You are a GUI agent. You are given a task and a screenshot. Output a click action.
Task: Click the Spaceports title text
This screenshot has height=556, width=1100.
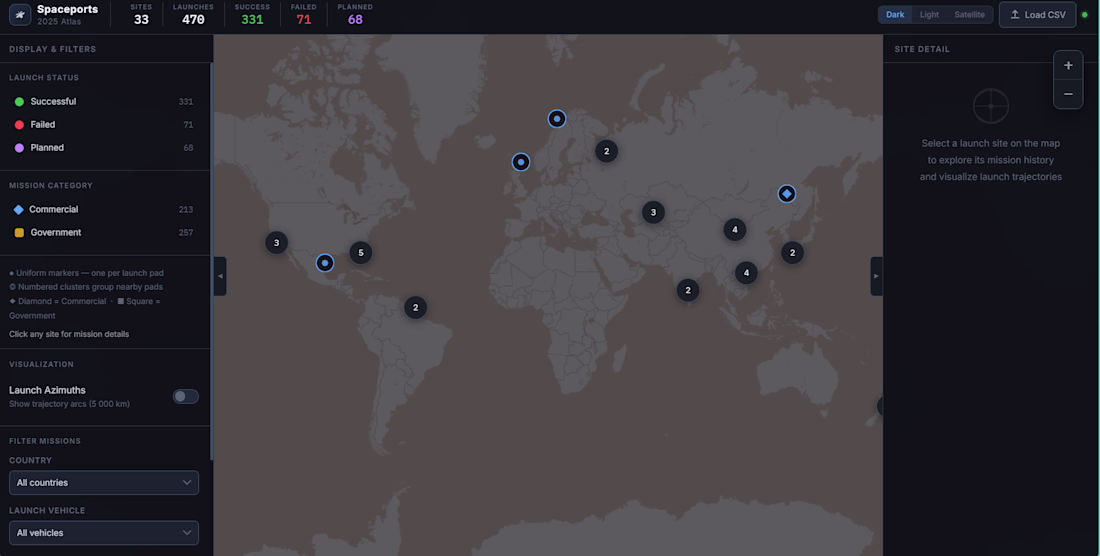[67, 9]
